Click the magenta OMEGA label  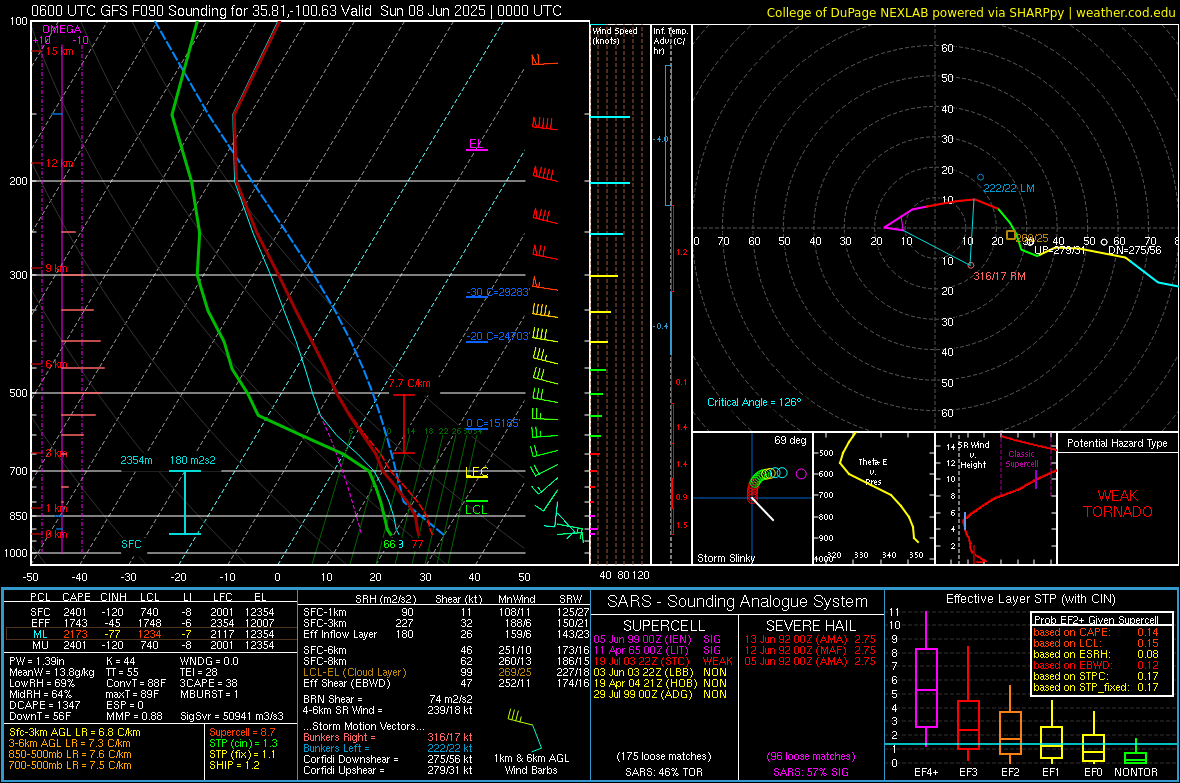[x=62, y=29]
